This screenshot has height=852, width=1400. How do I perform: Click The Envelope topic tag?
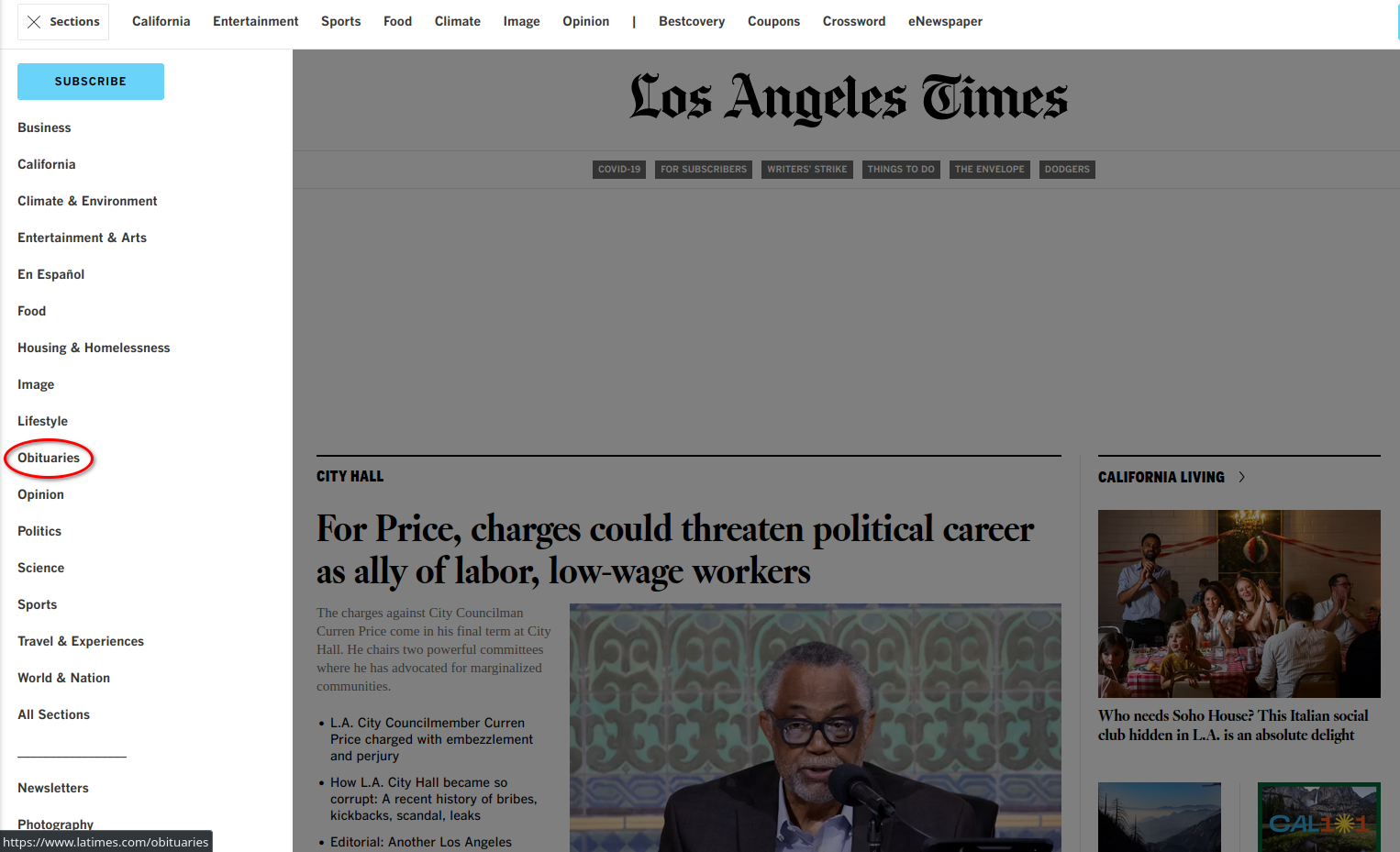click(x=990, y=170)
